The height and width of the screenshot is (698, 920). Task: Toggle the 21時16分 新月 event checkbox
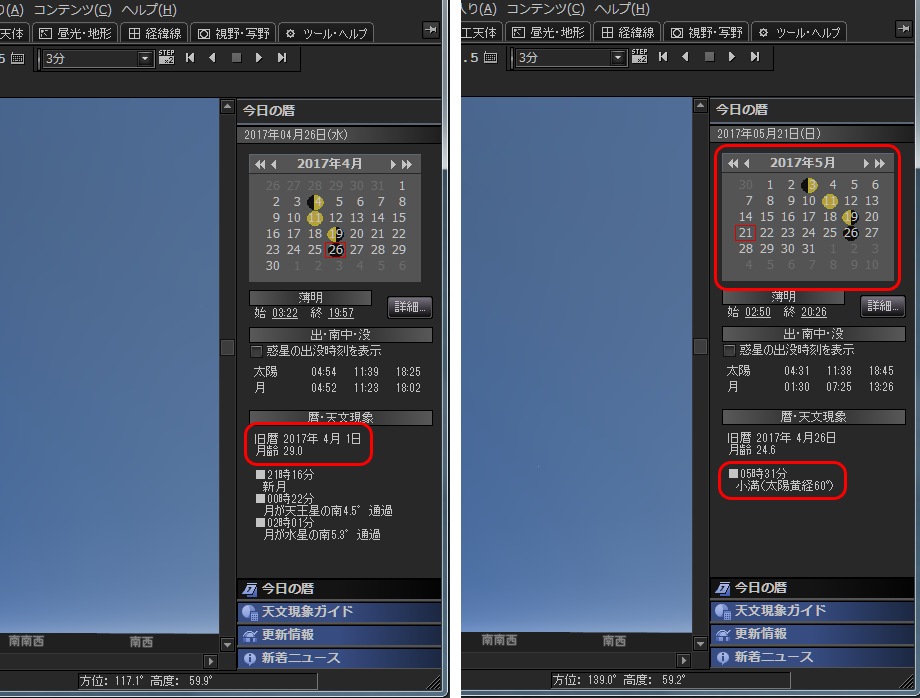[x=261, y=474]
